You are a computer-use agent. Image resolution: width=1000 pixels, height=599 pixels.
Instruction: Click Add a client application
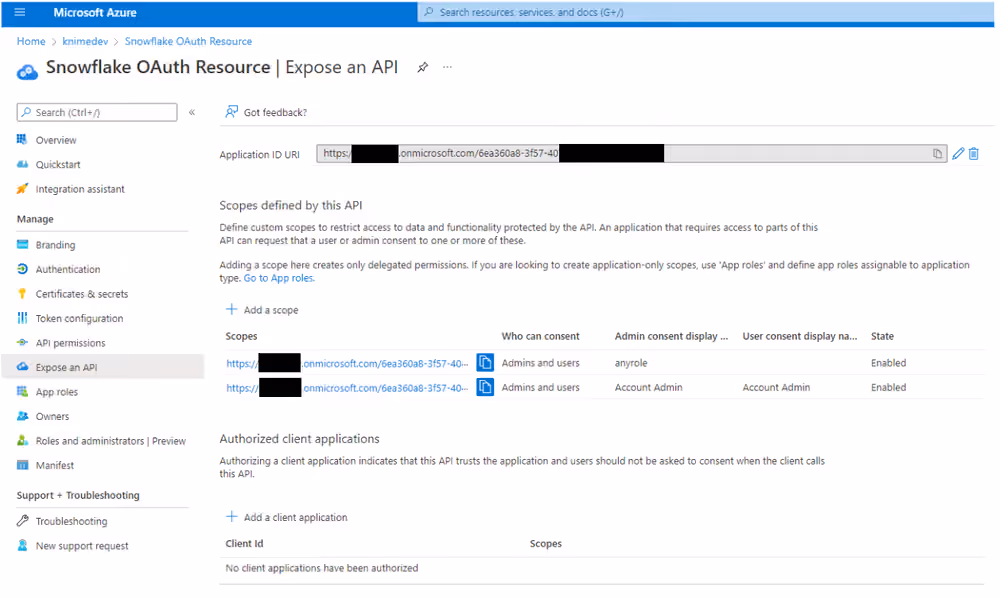(286, 517)
